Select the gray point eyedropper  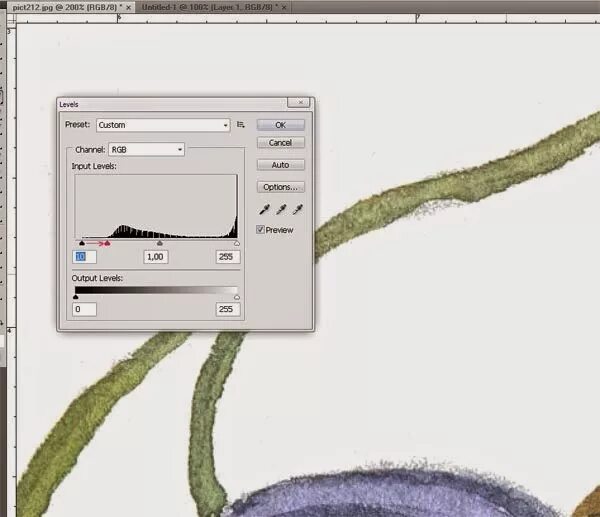tap(281, 209)
